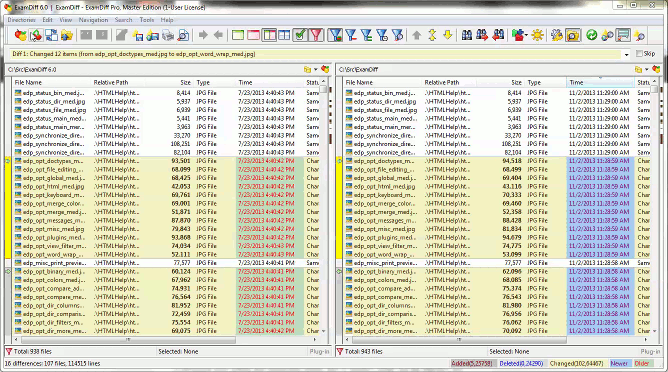Click Find Previous binoculars with left arrow
668x372 pixels.
point(498,35)
